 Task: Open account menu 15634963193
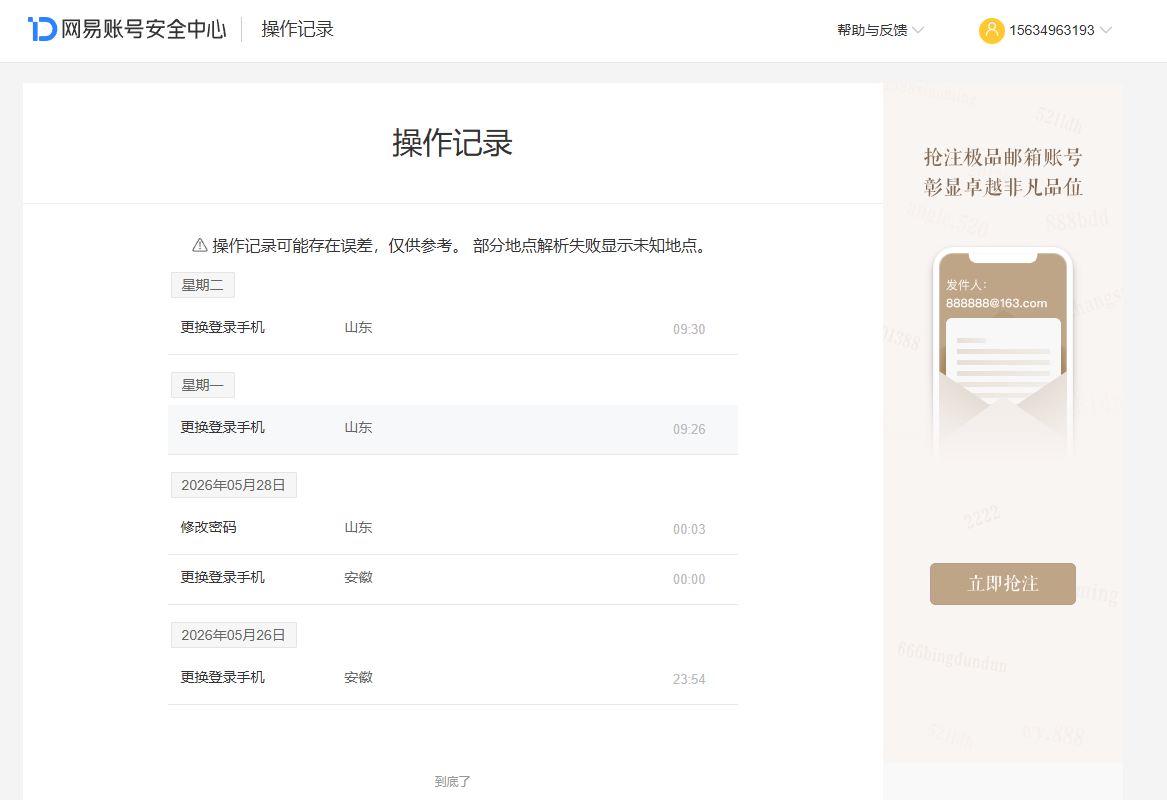pos(1045,31)
